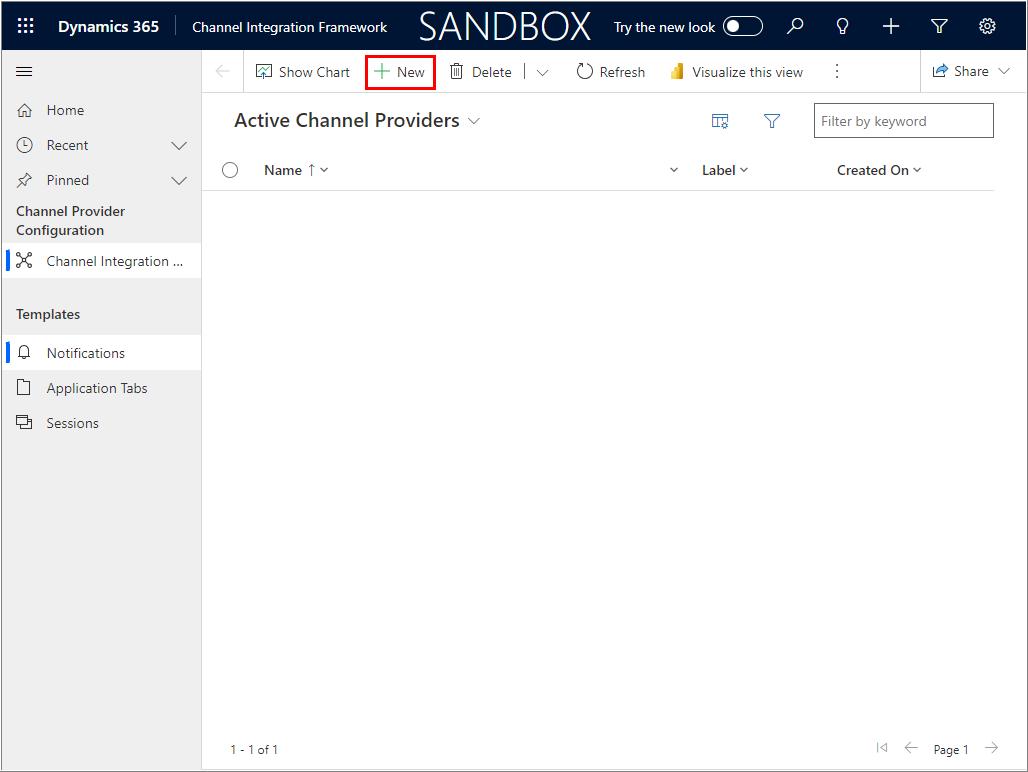Click the lightbulb icon in the header
The image size is (1028, 772).
click(842, 26)
